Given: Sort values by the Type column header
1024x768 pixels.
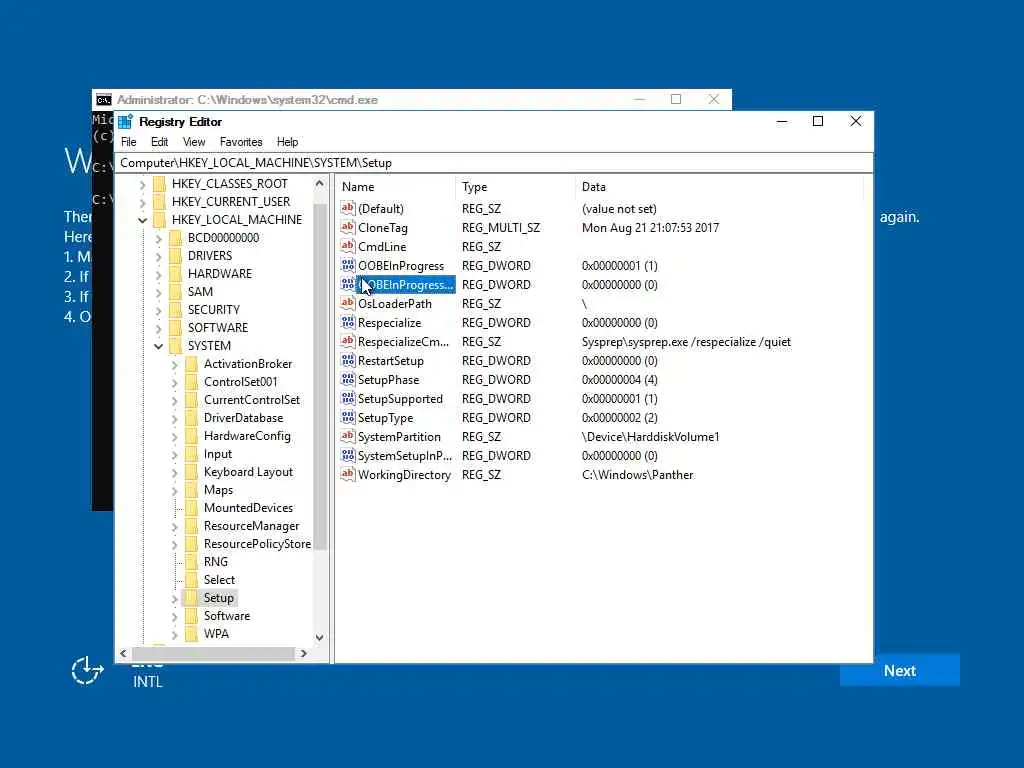Looking at the screenshot, I should [515, 187].
